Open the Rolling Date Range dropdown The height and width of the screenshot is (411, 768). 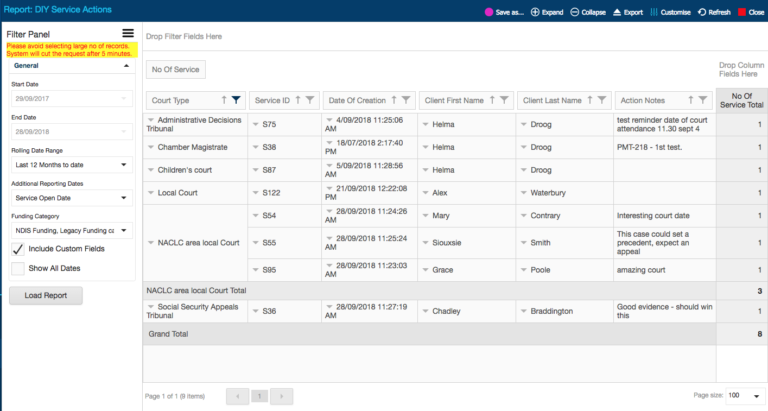pyautogui.click(x=72, y=165)
